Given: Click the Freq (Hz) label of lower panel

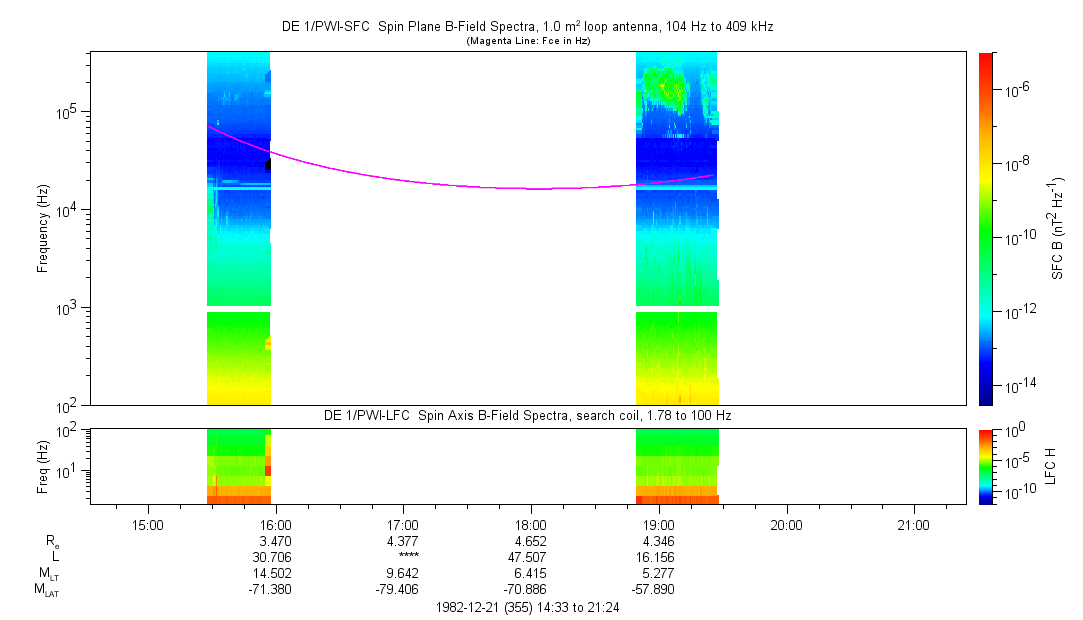Looking at the screenshot, I should coord(43,465).
